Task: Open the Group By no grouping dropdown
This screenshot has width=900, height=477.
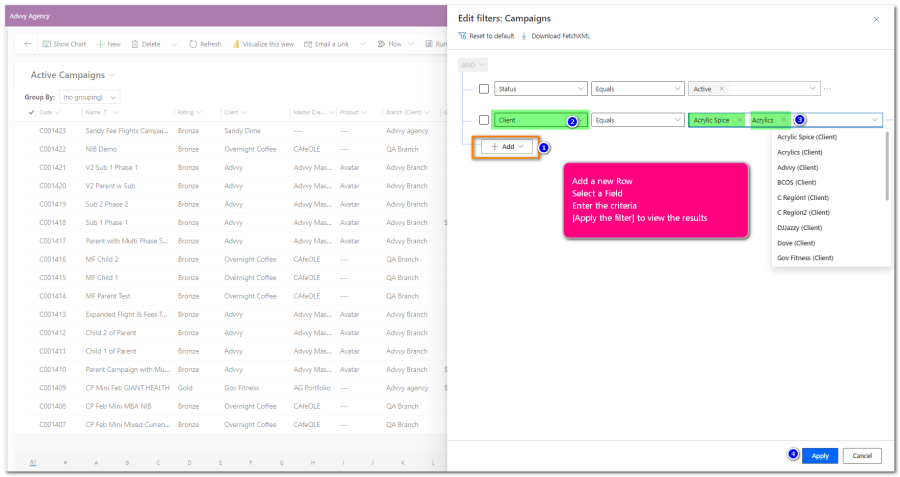Action: (90, 97)
